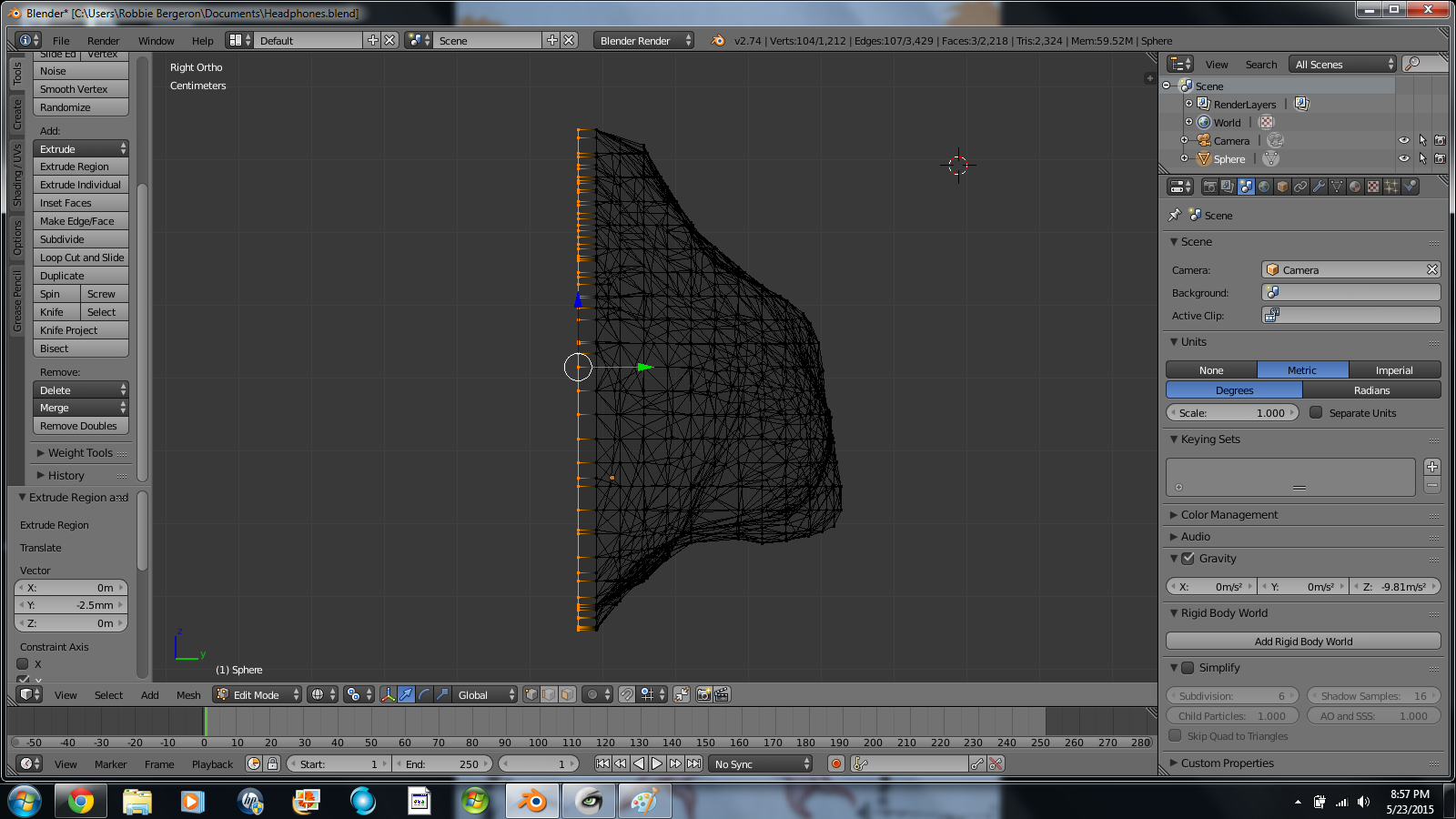Screen dimensions: 1456x819
Task: Select None unit system
Action: pyautogui.click(x=1211, y=370)
